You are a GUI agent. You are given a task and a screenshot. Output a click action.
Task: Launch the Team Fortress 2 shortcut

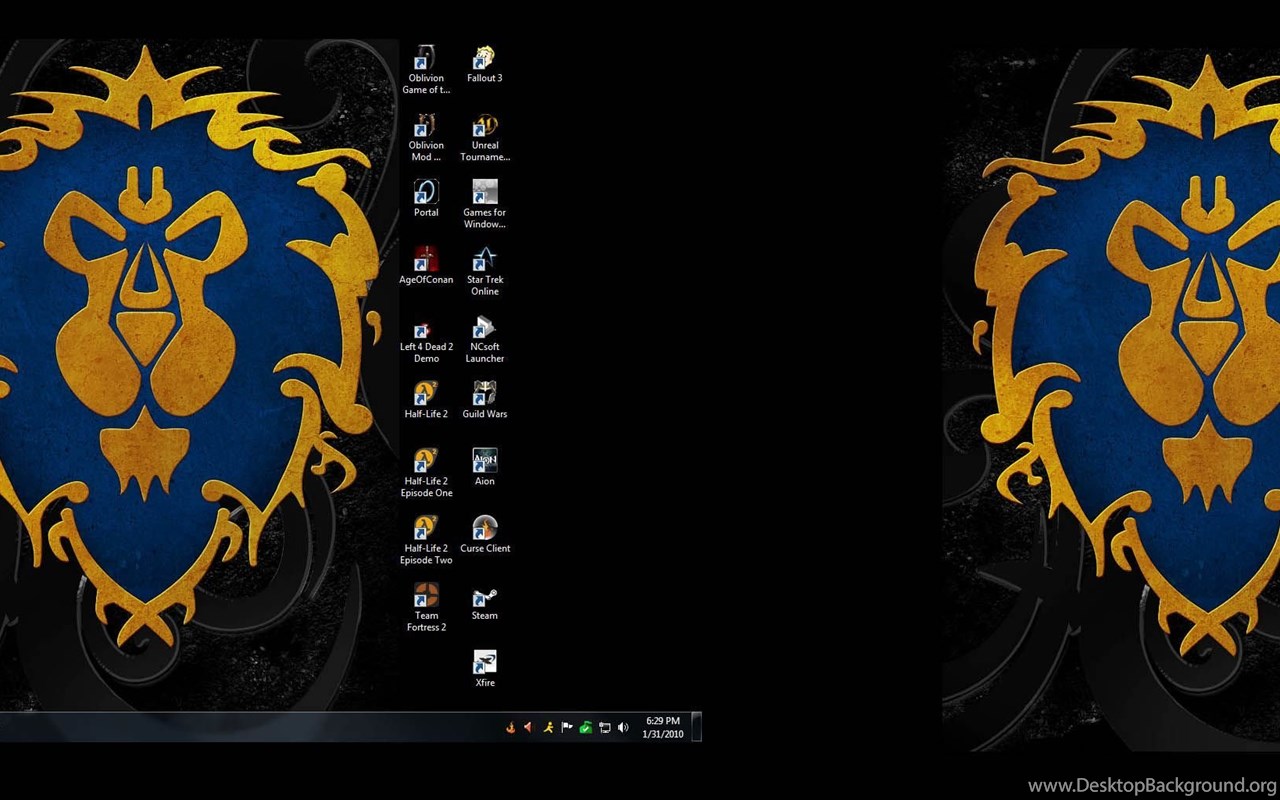(426, 606)
